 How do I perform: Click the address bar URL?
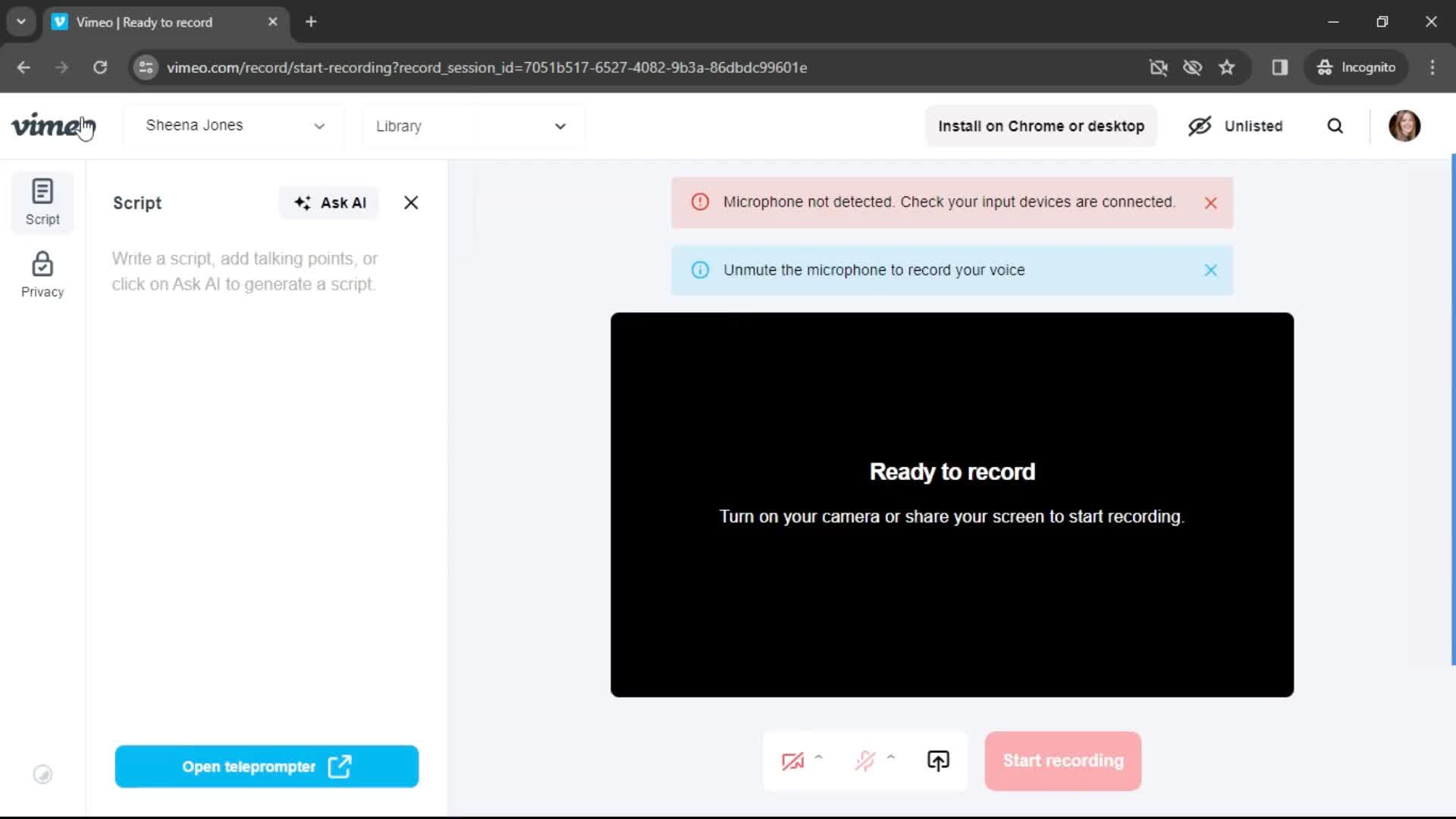click(487, 67)
